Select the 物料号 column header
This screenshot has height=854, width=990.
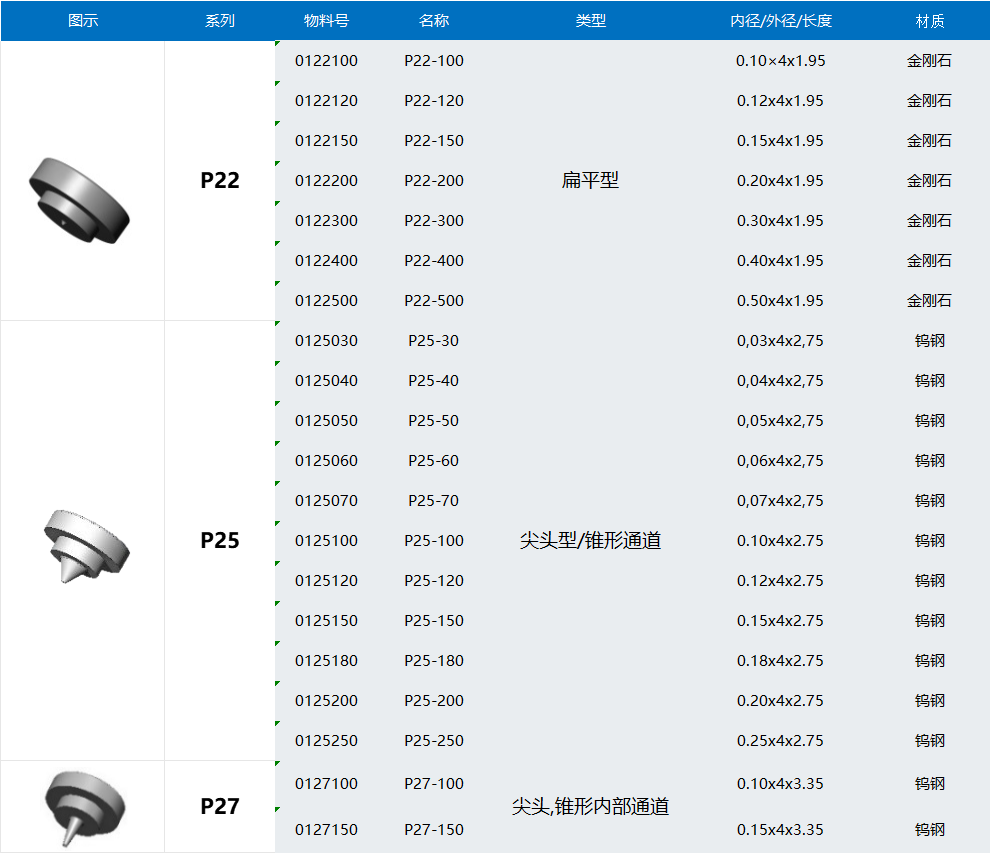click(x=326, y=21)
